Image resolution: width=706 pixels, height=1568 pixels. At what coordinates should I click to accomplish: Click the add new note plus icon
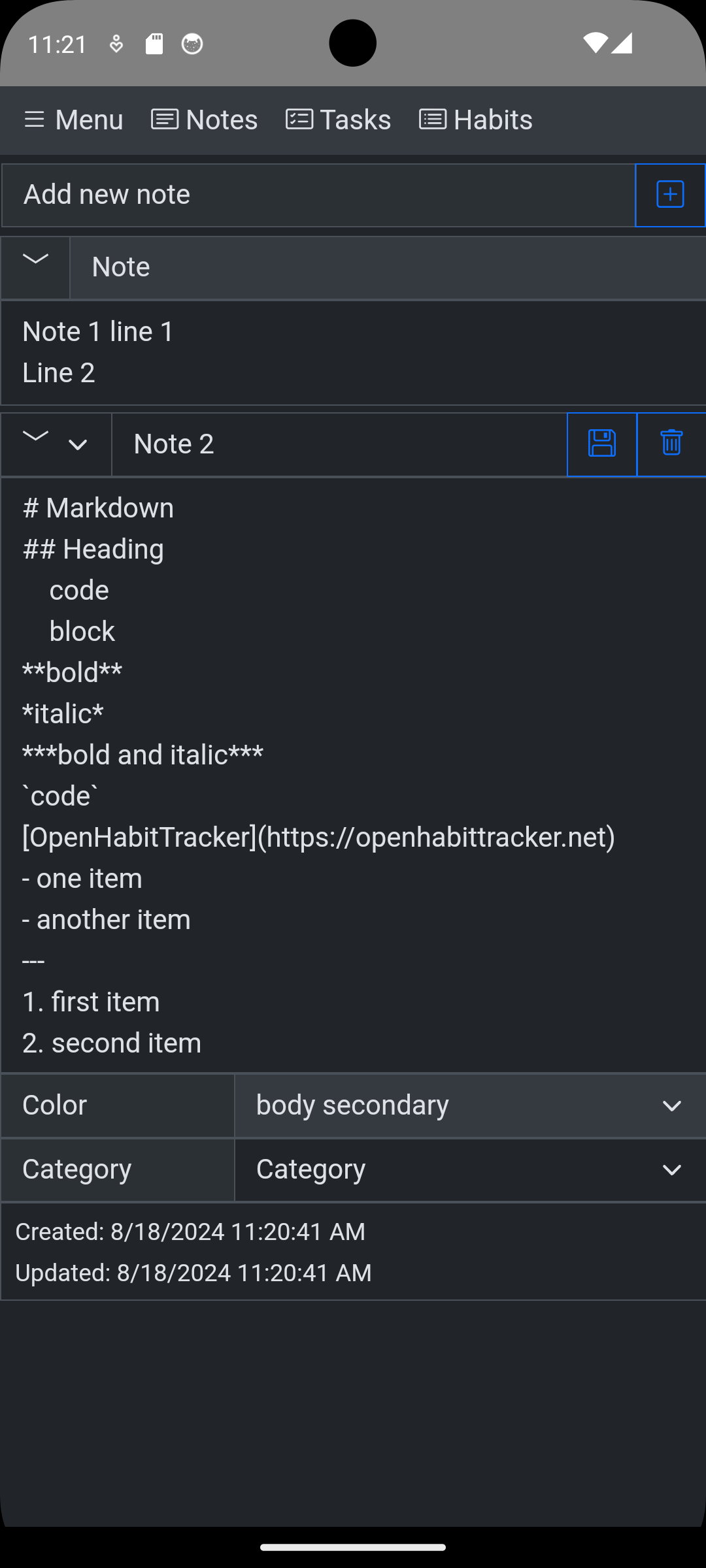click(x=670, y=195)
